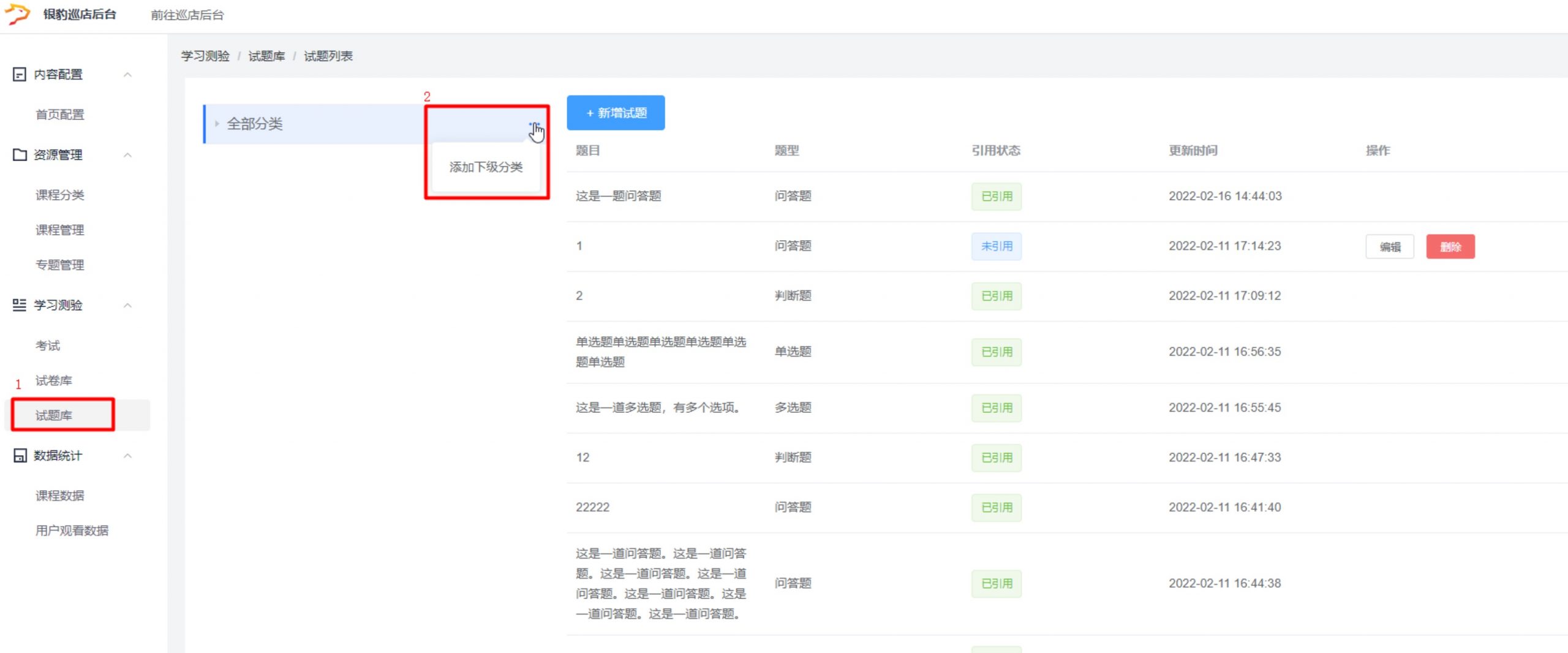Image resolution: width=1568 pixels, height=653 pixels.
Task: Open 试题库 in the sidebar
Action: pos(54,415)
